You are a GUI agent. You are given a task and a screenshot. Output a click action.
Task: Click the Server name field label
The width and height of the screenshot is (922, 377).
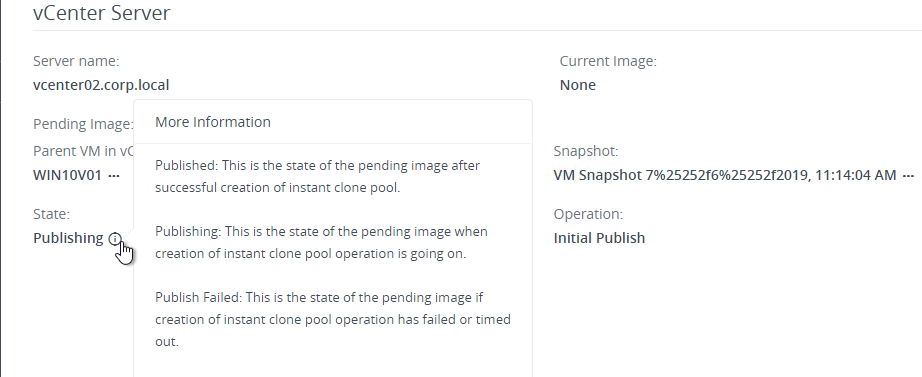point(76,61)
